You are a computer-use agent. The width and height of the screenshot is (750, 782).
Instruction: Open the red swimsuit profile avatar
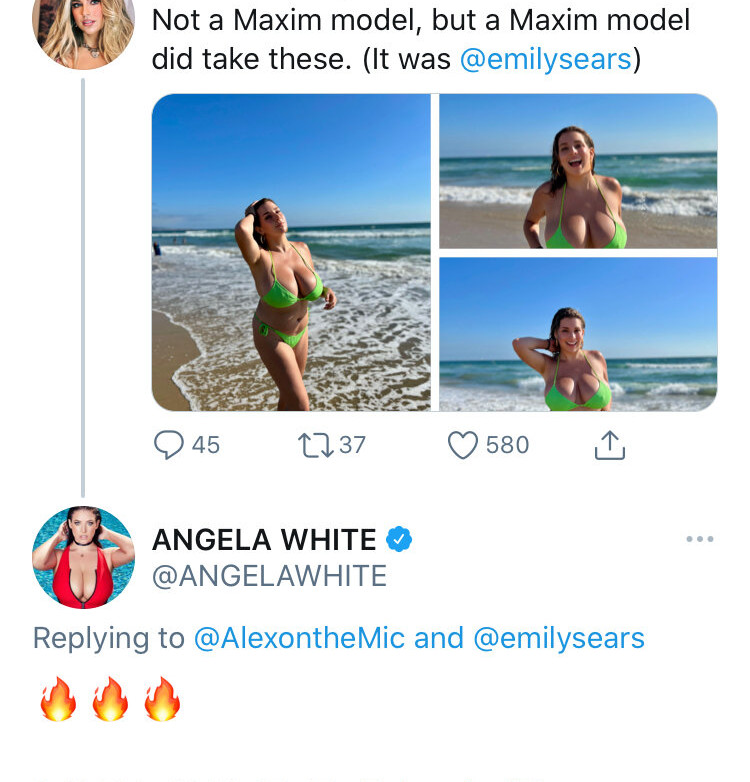pyautogui.click(x=83, y=558)
